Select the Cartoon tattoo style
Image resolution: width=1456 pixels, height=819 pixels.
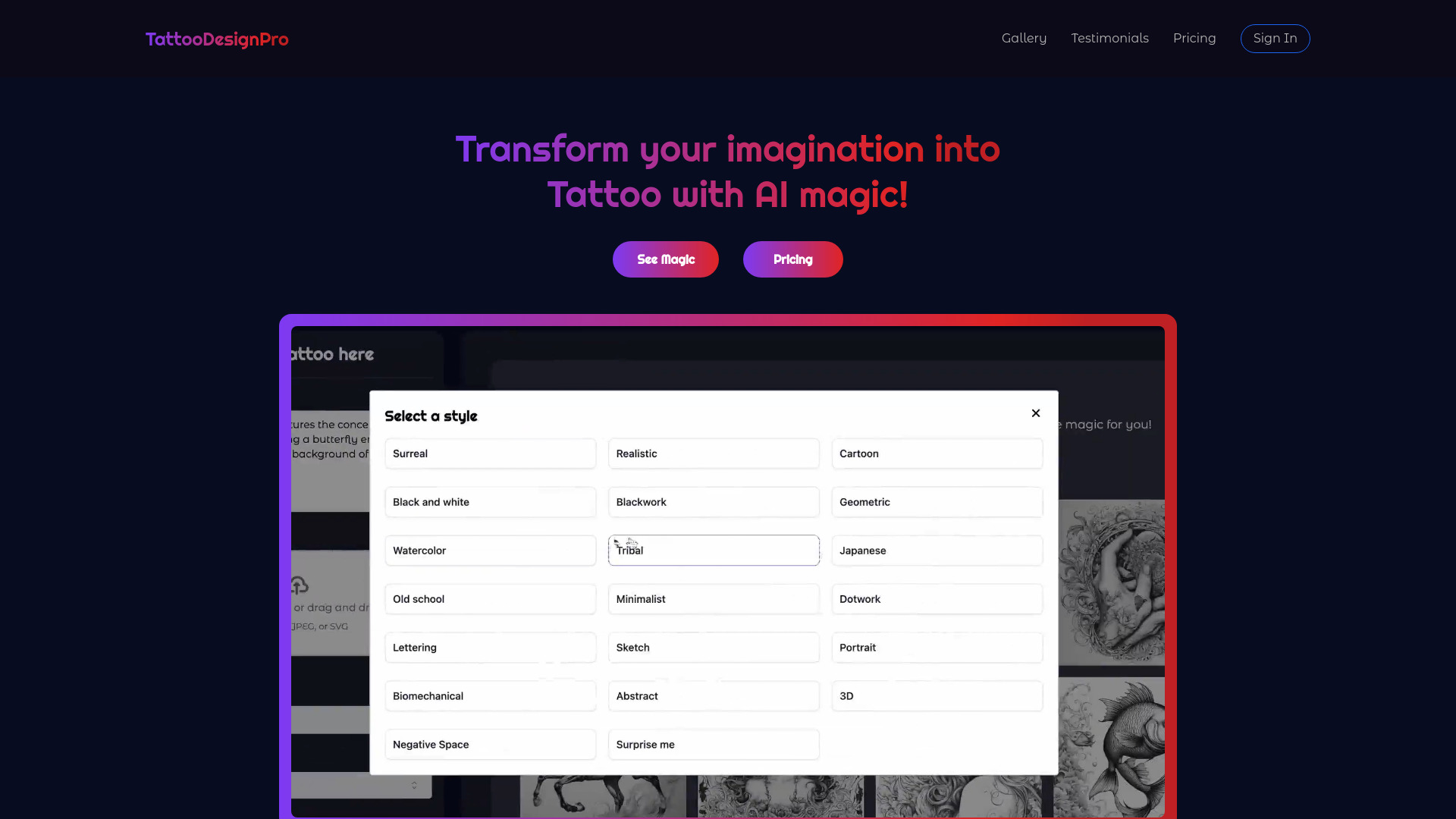[937, 453]
